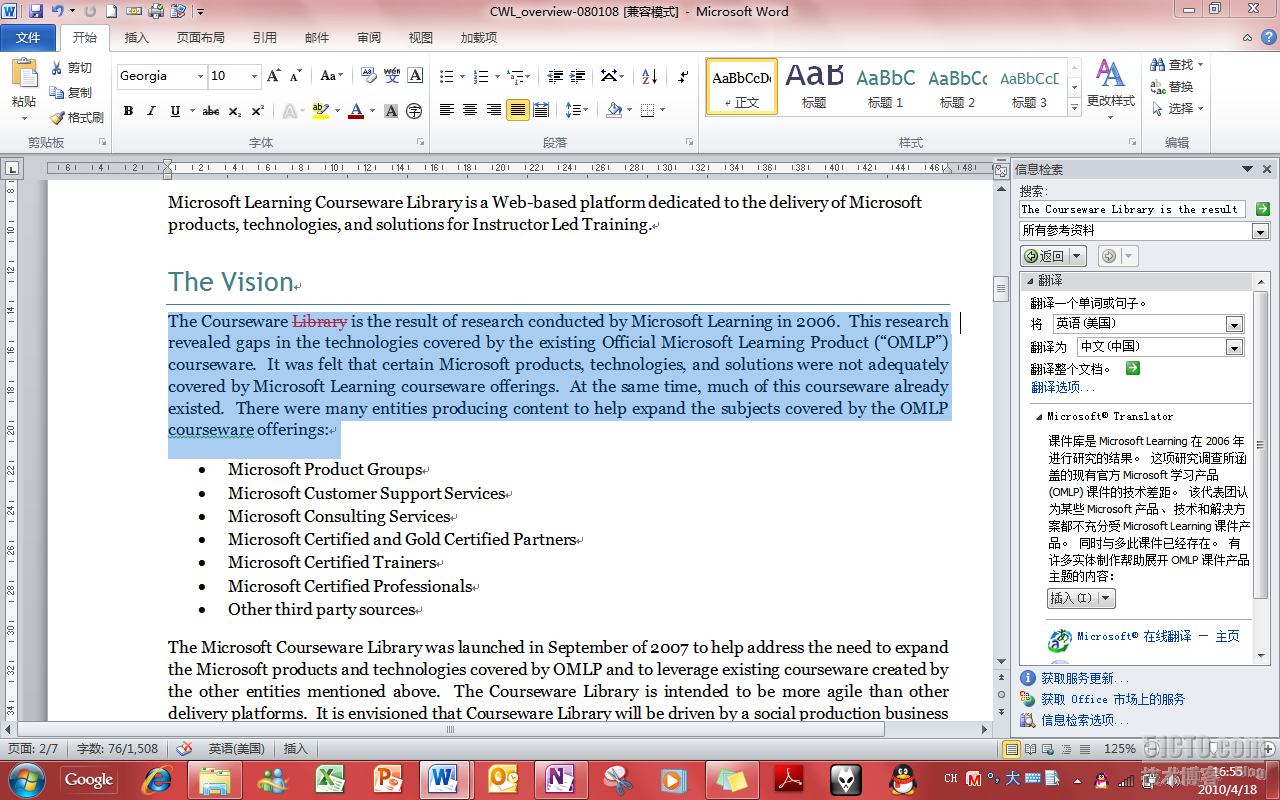Switch to the 页面布局 ribbon tab
Screen dimensions: 1280x800
[x=201, y=38]
